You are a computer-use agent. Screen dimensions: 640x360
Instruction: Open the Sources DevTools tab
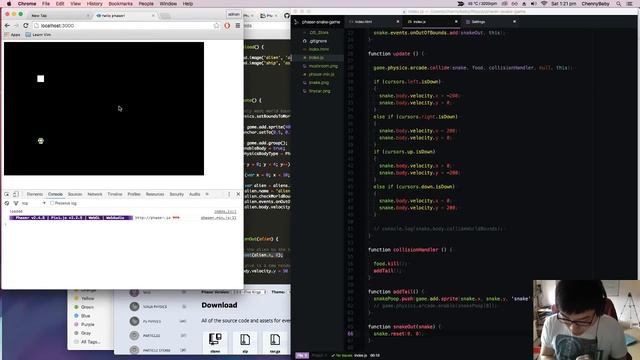coord(75,194)
